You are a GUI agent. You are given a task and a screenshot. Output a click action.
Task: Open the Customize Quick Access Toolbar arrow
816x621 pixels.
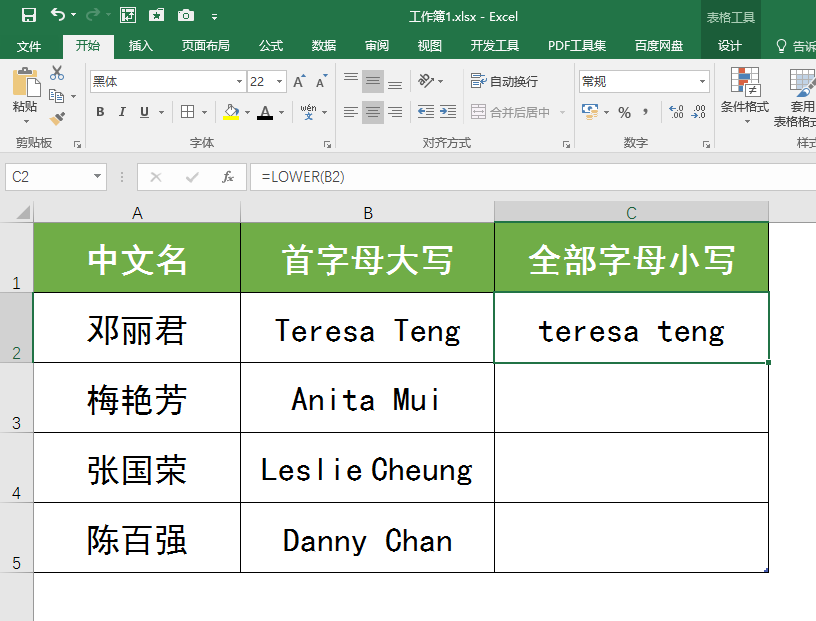[214, 17]
